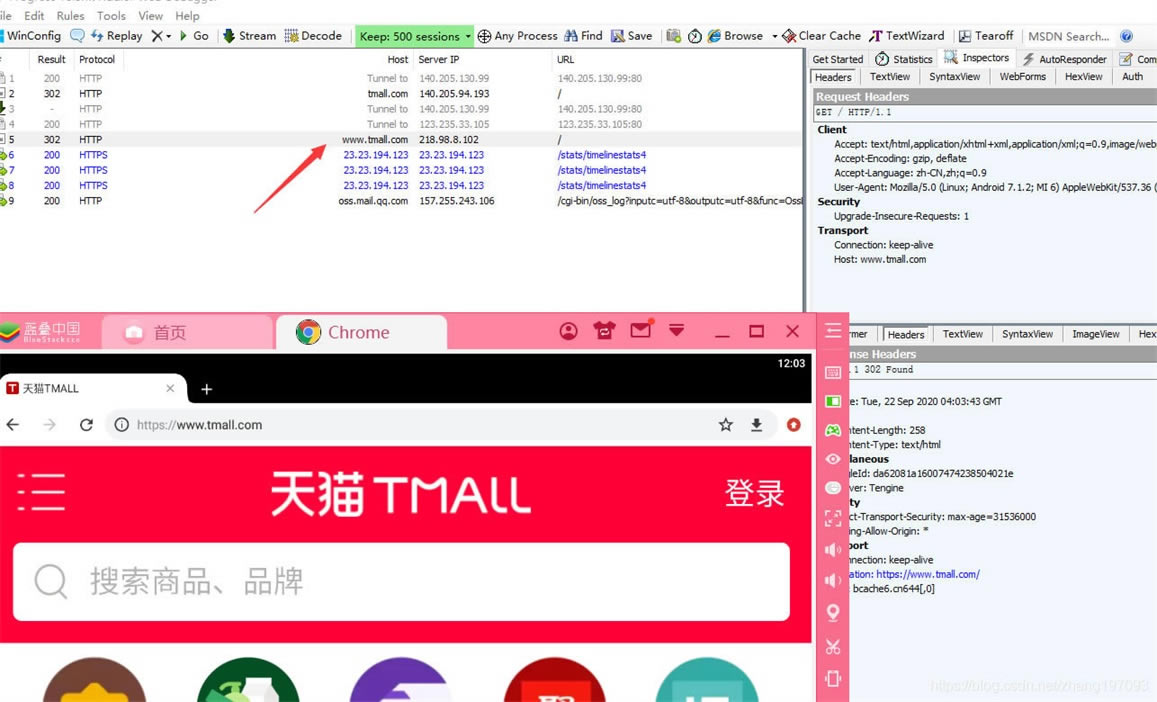Expand the Browse dropdown arrow
This screenshot has width=1157, height=702.
[x=774, y=36]
